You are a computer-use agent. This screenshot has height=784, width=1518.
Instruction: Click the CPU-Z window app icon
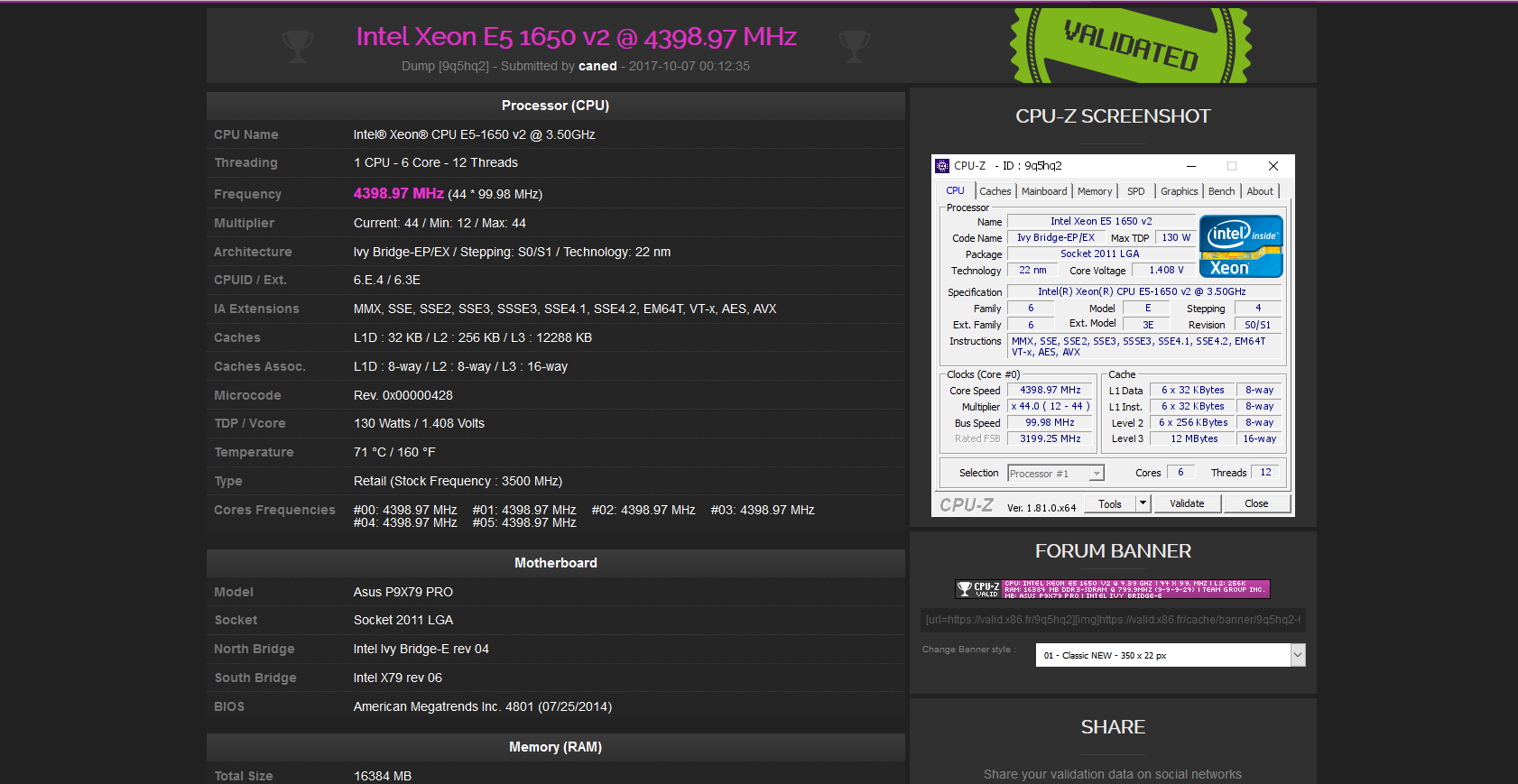(942, 166)
